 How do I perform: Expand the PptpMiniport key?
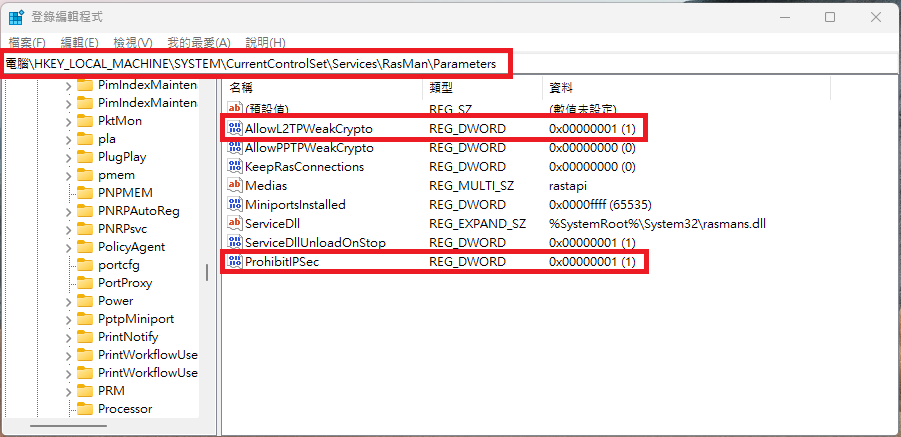(68, 319)
